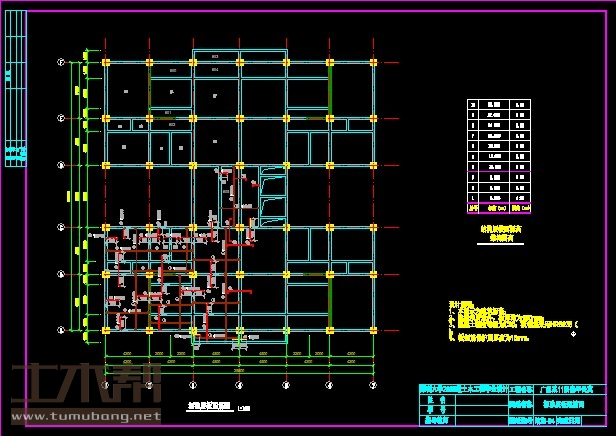Click the bottom-left axis bubble below plan
Viewport: 616px width, 436px height.
point(104,384)
